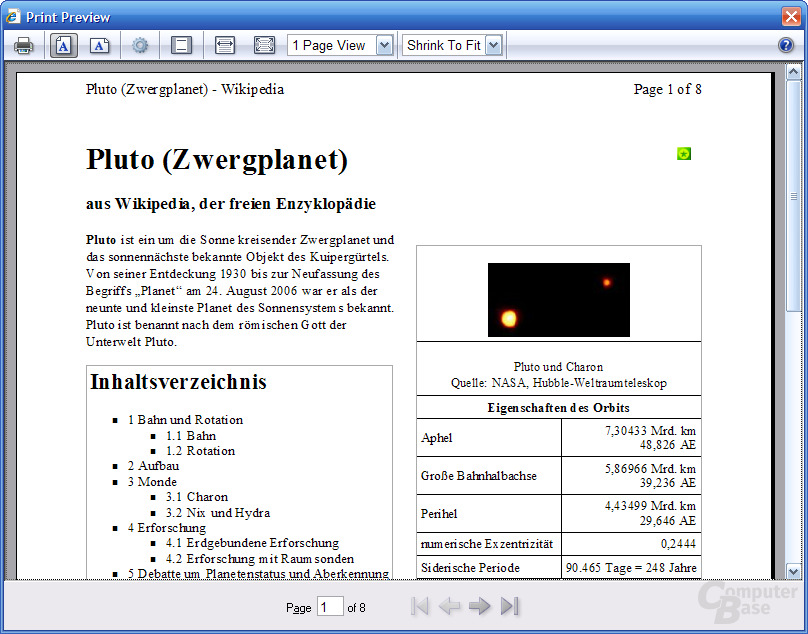Image resolution: width=808 pixels, height=634 pixels.
Task: Click 'Eigenschaften des Orbits' table header
Action: point(559,407)
